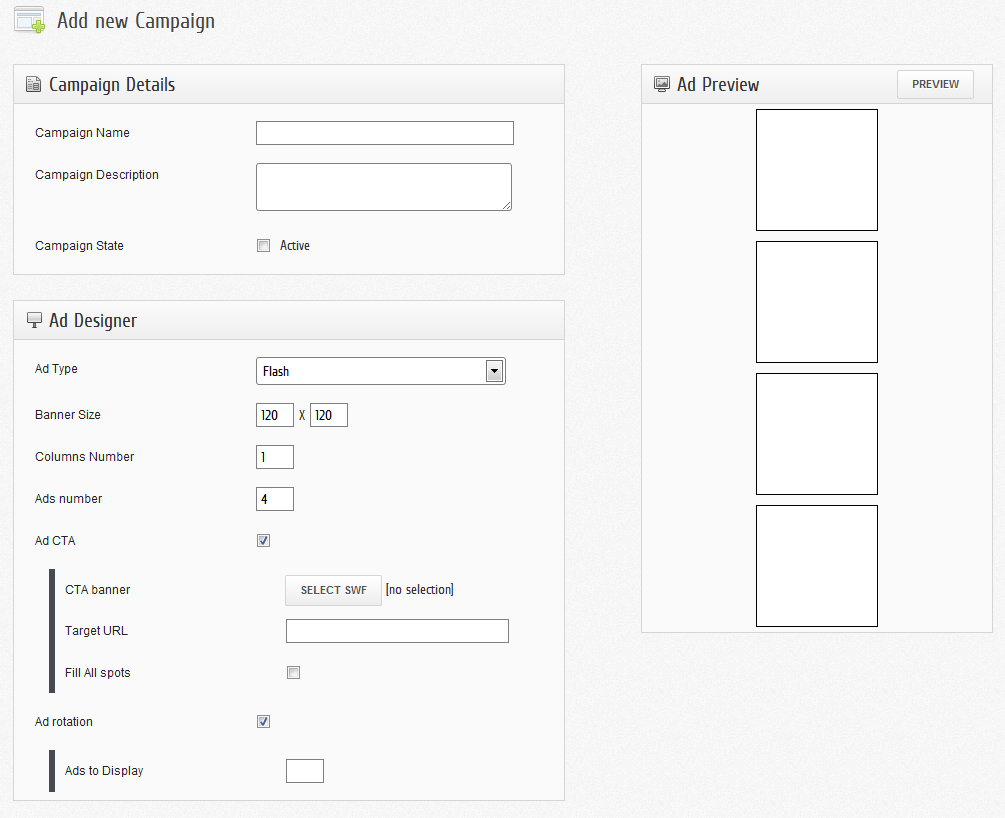This screenshot has height=818, width=1005.
Task: Click the "Ad Type" label
Action: coord(56,369)
